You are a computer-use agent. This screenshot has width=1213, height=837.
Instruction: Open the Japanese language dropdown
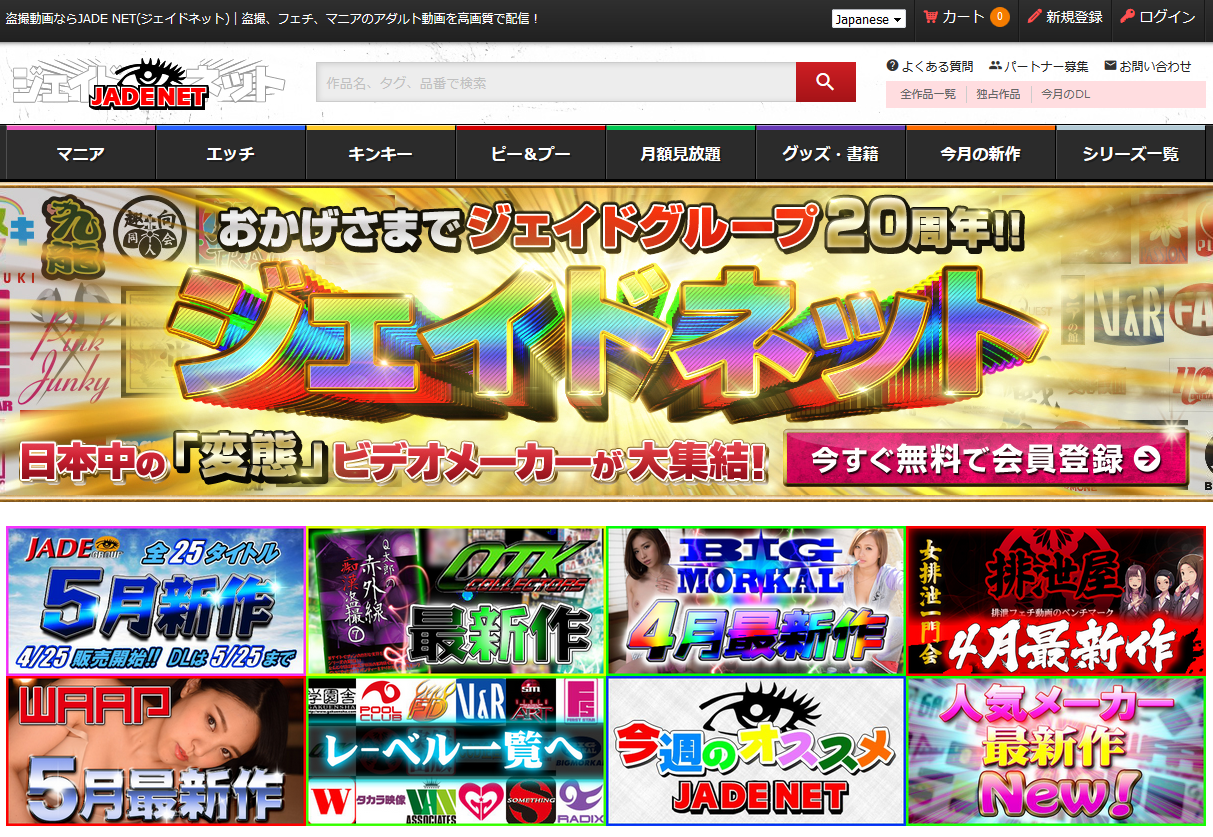[x=868, y=19]
